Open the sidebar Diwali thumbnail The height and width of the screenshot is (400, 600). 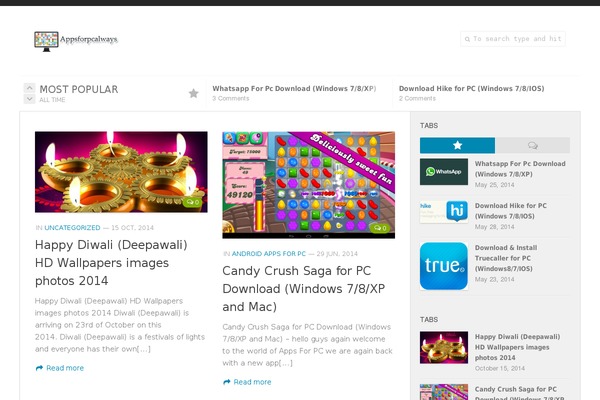coord(444,348)
